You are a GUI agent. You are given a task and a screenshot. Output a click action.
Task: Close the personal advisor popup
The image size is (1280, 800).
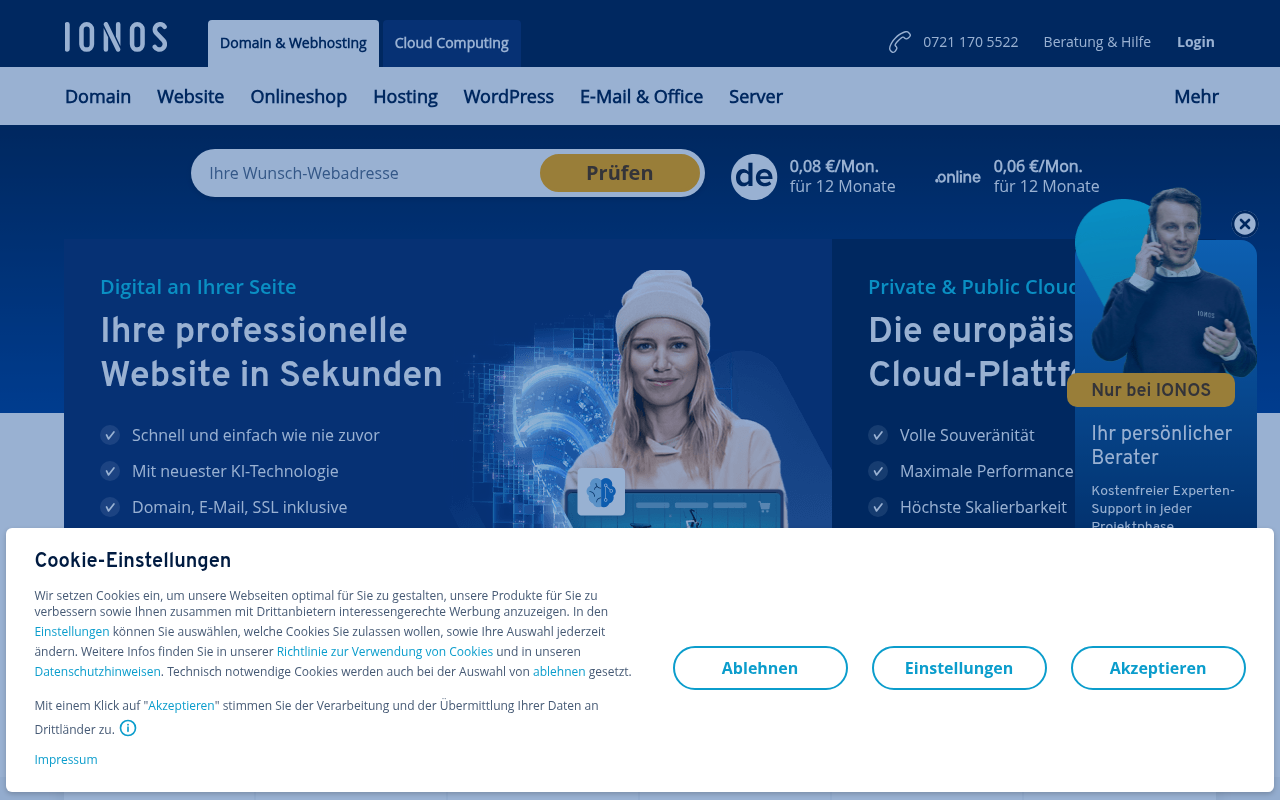click(1244, 224)
